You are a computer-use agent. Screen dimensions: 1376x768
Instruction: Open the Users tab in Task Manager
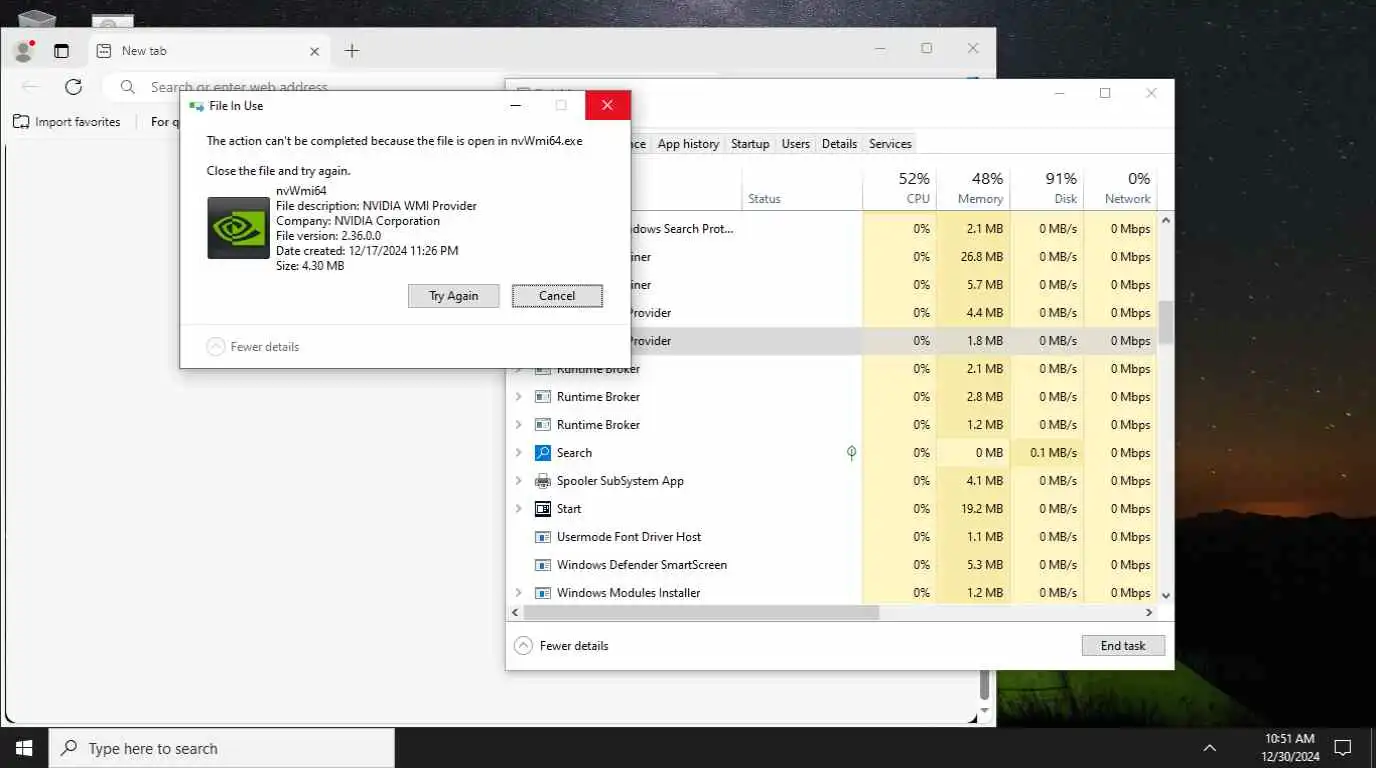[796, 144]
